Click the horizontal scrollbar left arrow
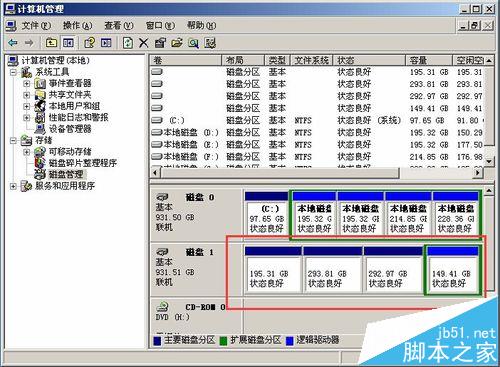The image size is (500, 367). [155, 173]
